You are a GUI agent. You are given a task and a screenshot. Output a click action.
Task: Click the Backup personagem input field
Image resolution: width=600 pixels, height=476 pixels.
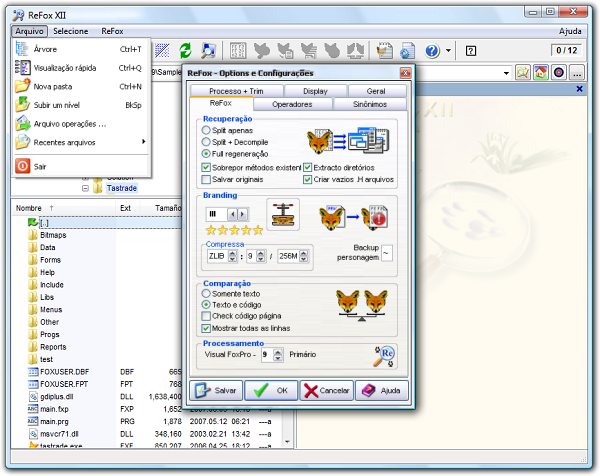click(387, 253)
